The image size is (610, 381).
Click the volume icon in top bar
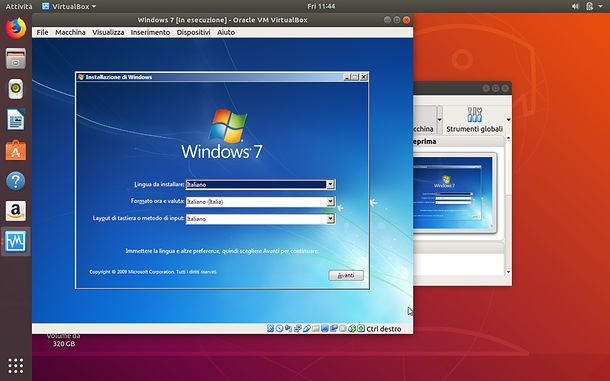[575, 6]
